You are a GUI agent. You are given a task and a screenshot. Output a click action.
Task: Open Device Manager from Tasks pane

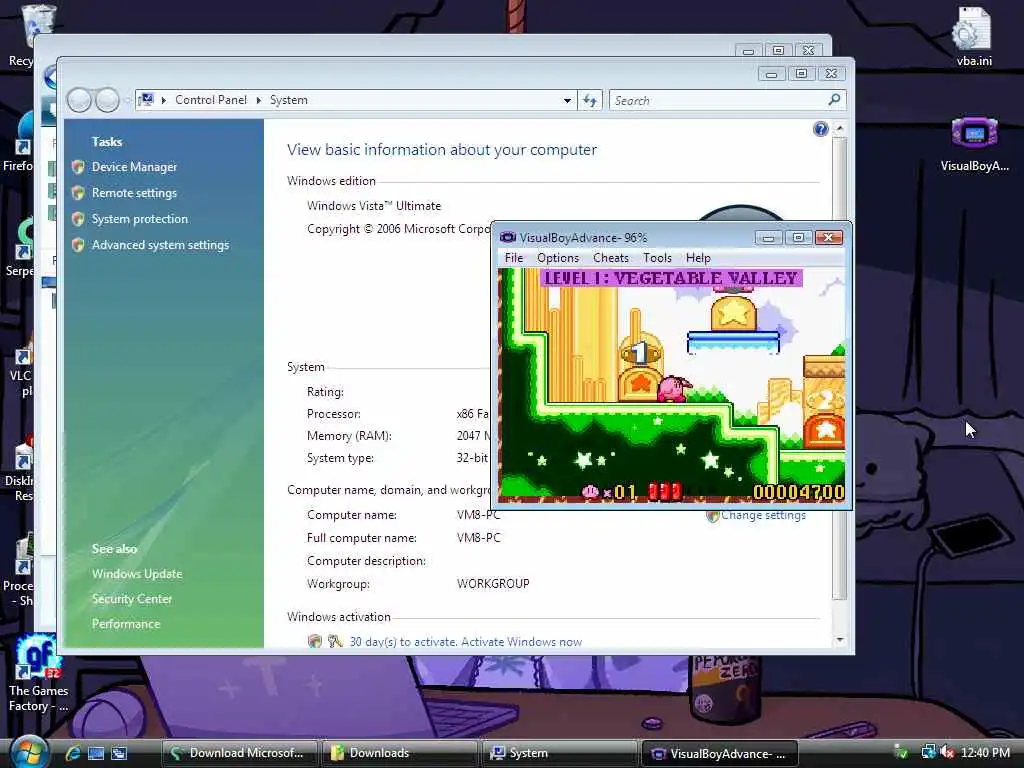pos(134,167)
